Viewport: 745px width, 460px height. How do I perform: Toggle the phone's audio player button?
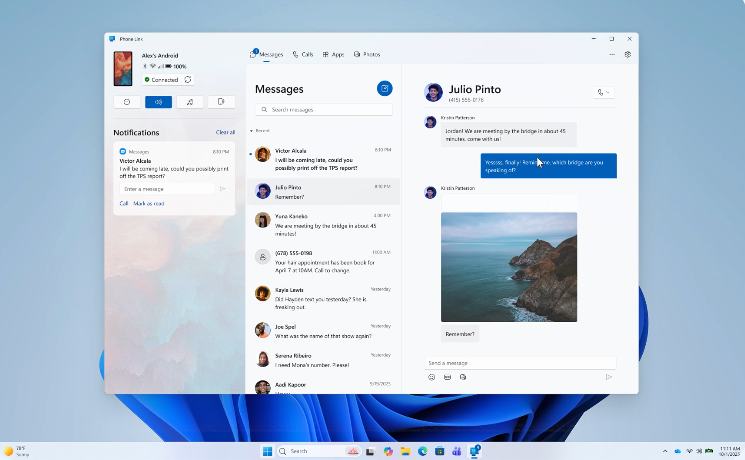pos(190,102)
